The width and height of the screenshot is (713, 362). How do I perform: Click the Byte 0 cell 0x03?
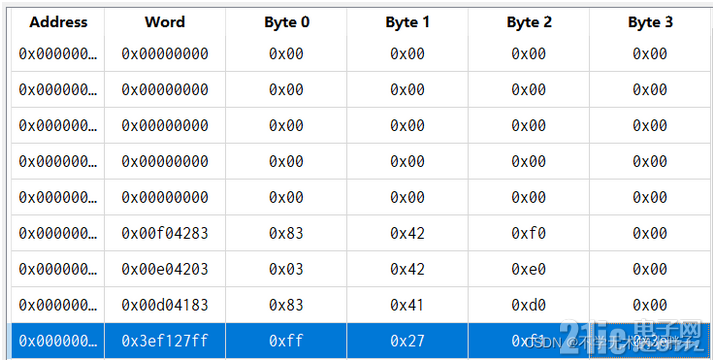point(286,269)
